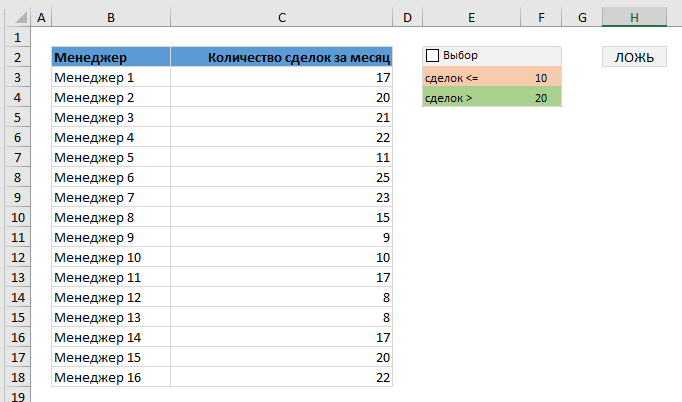This screenshot has width=682, height=402.
Task: Click deal count 8 for Менеджер 12
Action: tap(281, 297)
